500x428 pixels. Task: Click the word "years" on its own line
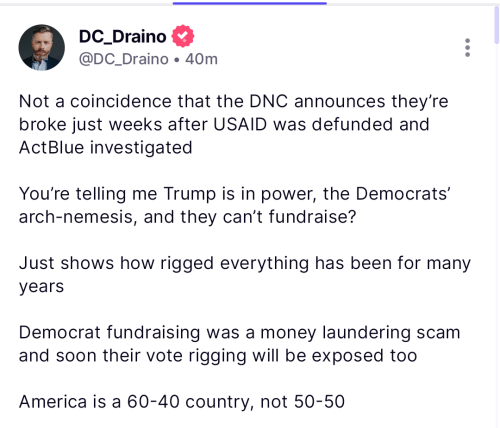coord(41,287)
